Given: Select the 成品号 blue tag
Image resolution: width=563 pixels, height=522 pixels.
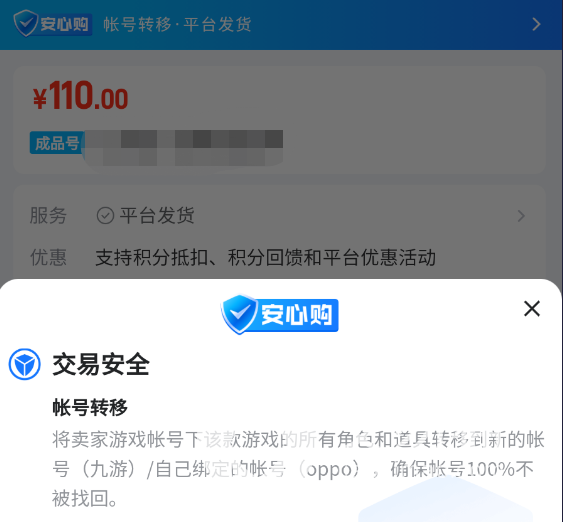Looking at the screenshot, I should [57, 143].
